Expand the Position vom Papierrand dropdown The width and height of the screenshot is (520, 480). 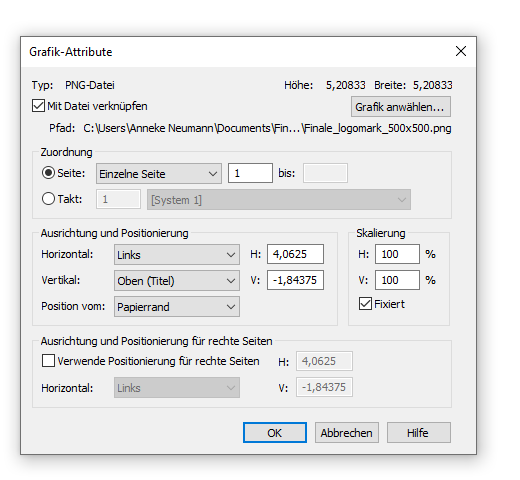[x=177, y=307]
